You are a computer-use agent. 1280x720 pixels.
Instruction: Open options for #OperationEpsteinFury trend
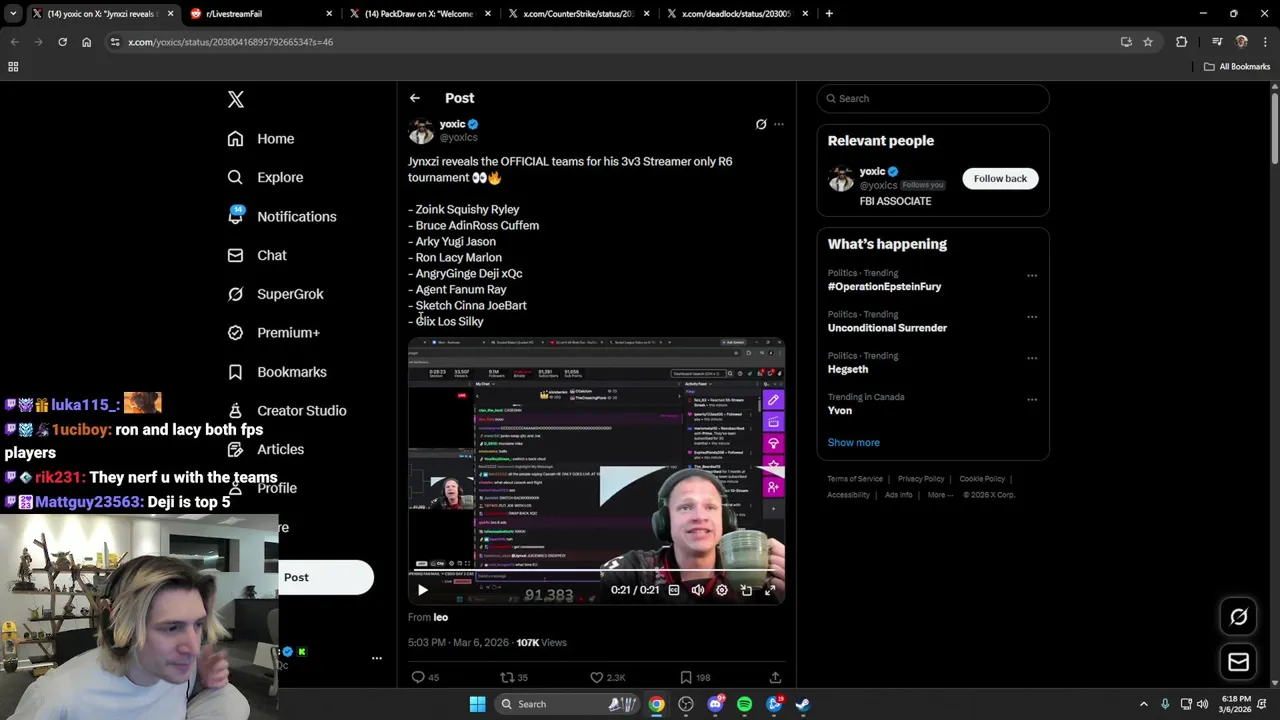point(1032,276)
